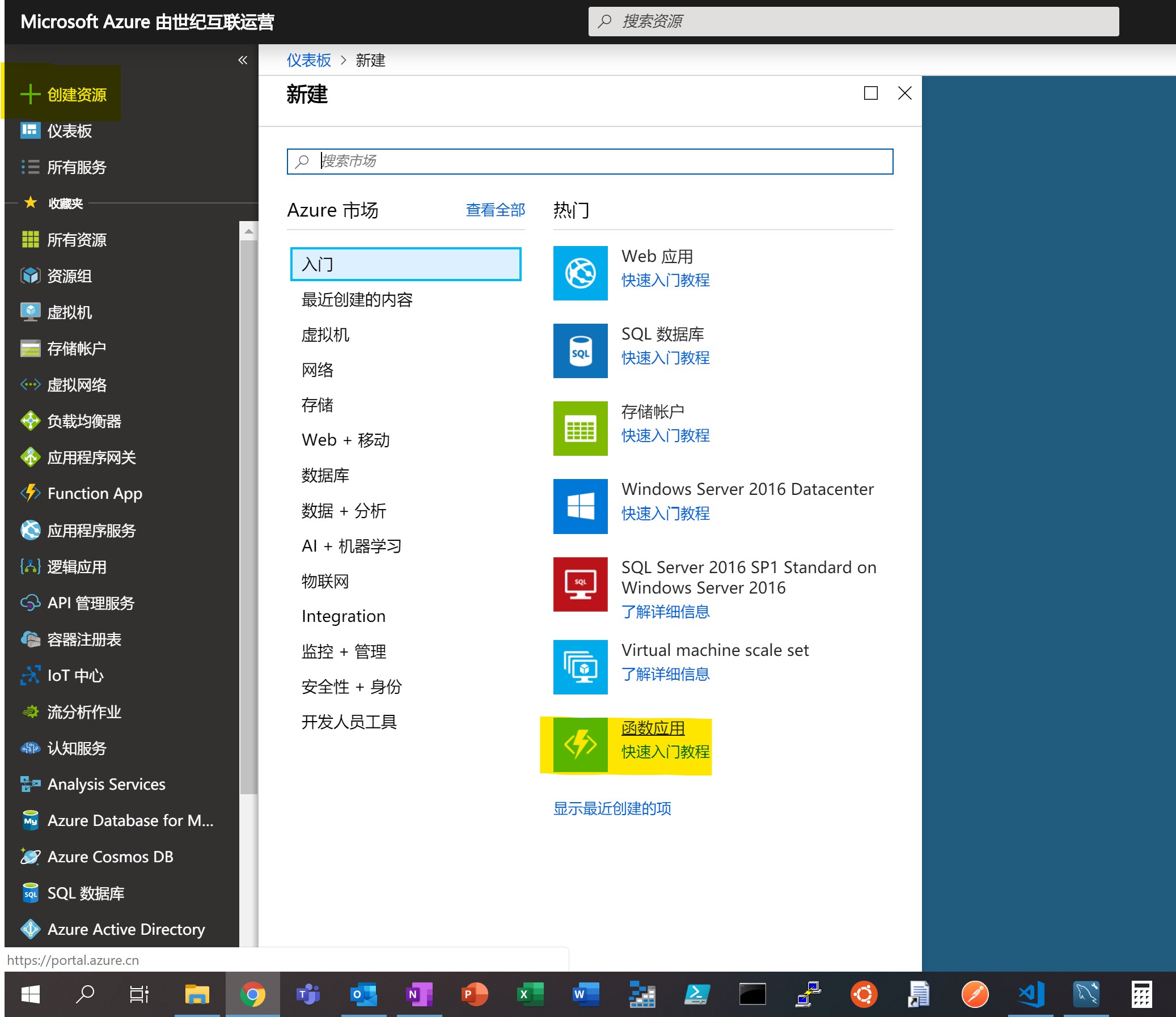Click the 应用程序网关 icon

point(30,457)
